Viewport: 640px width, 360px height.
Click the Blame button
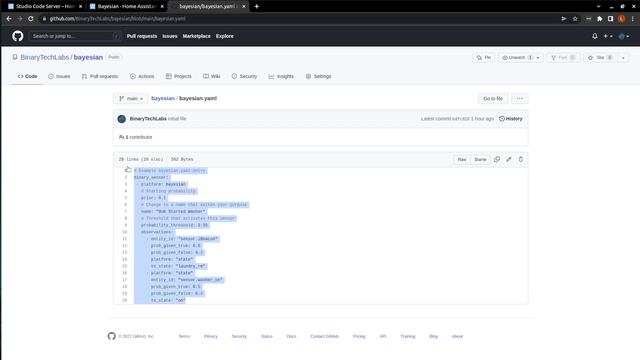480,159
